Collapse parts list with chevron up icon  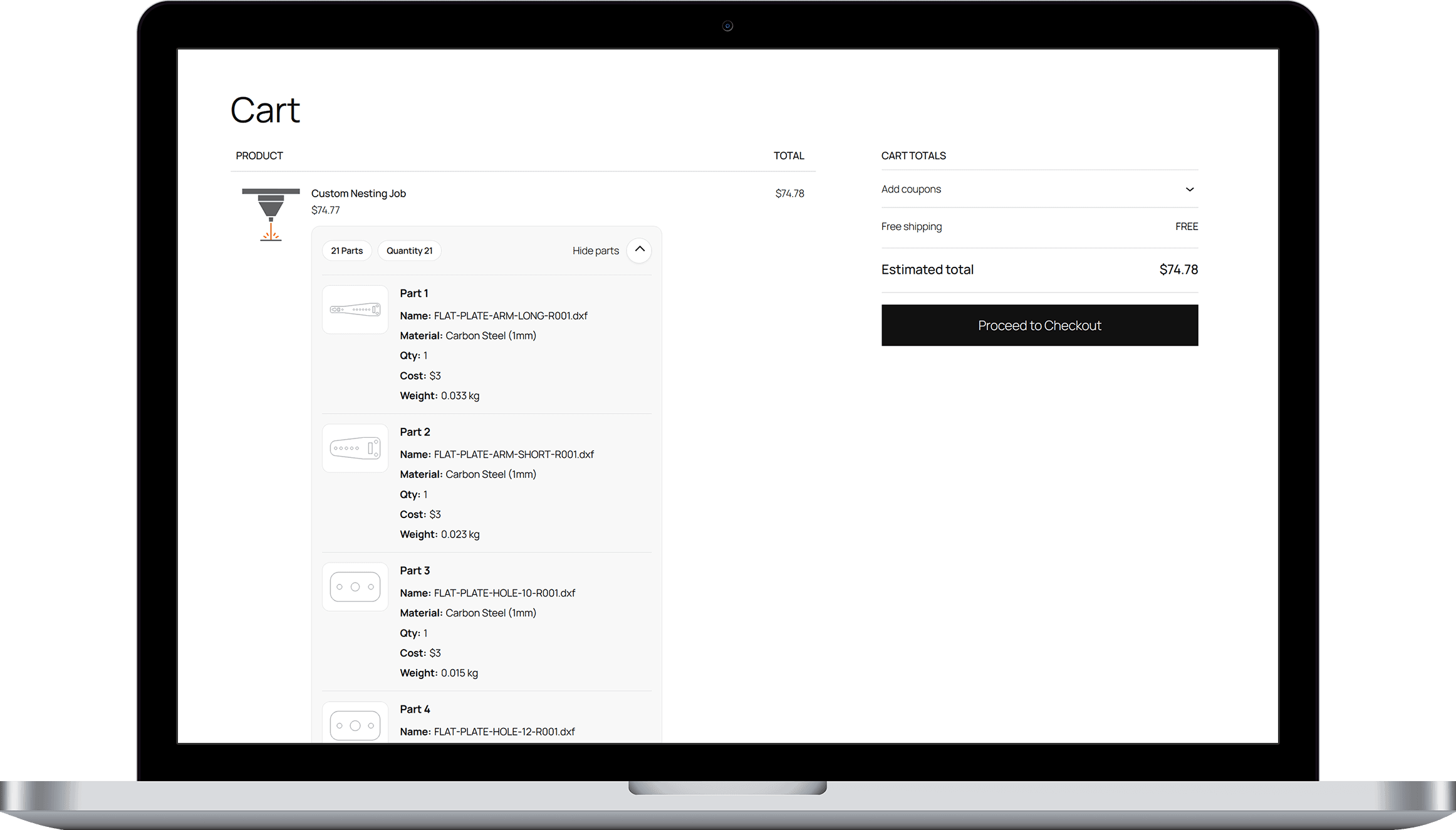coord(639,250)
